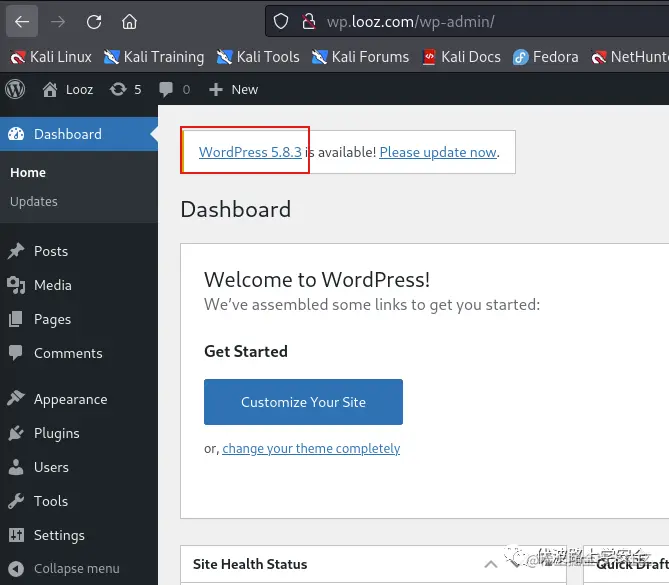669x585 pixels.
Task: Click the Media camera-music icon
Action: click(16, 285)
